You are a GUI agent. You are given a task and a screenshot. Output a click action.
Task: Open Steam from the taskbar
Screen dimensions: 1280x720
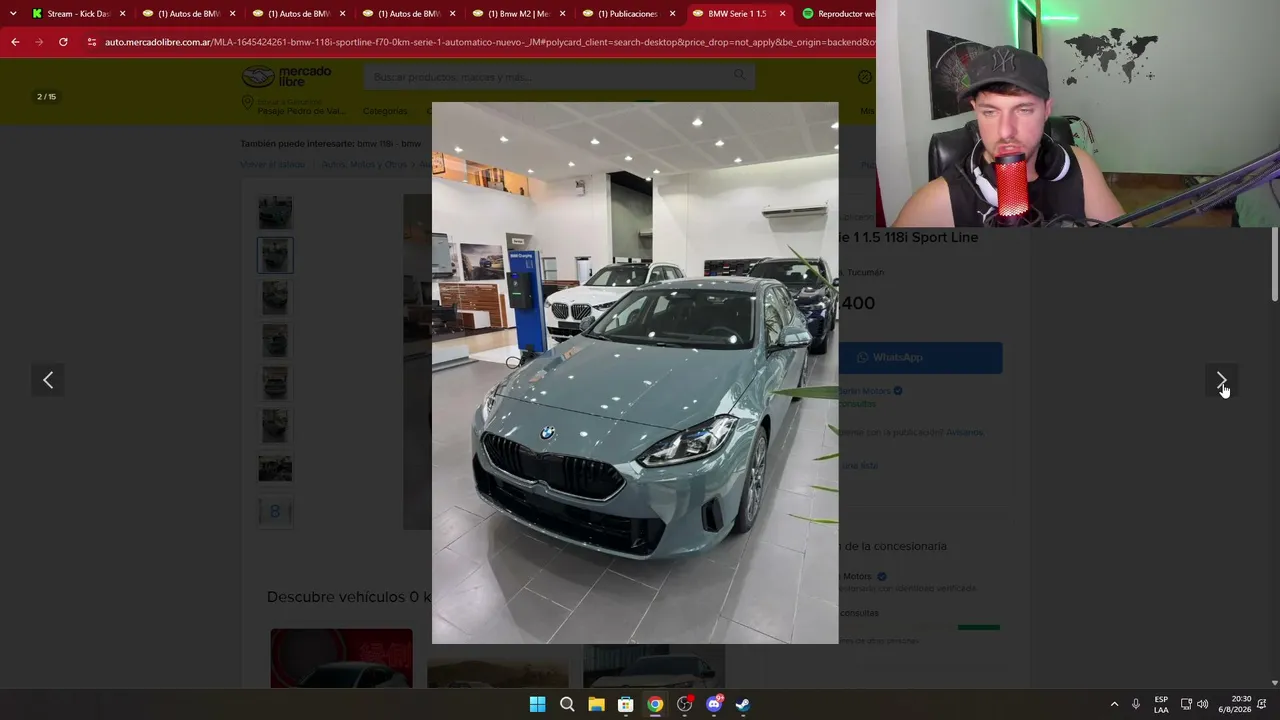point(743,704)
